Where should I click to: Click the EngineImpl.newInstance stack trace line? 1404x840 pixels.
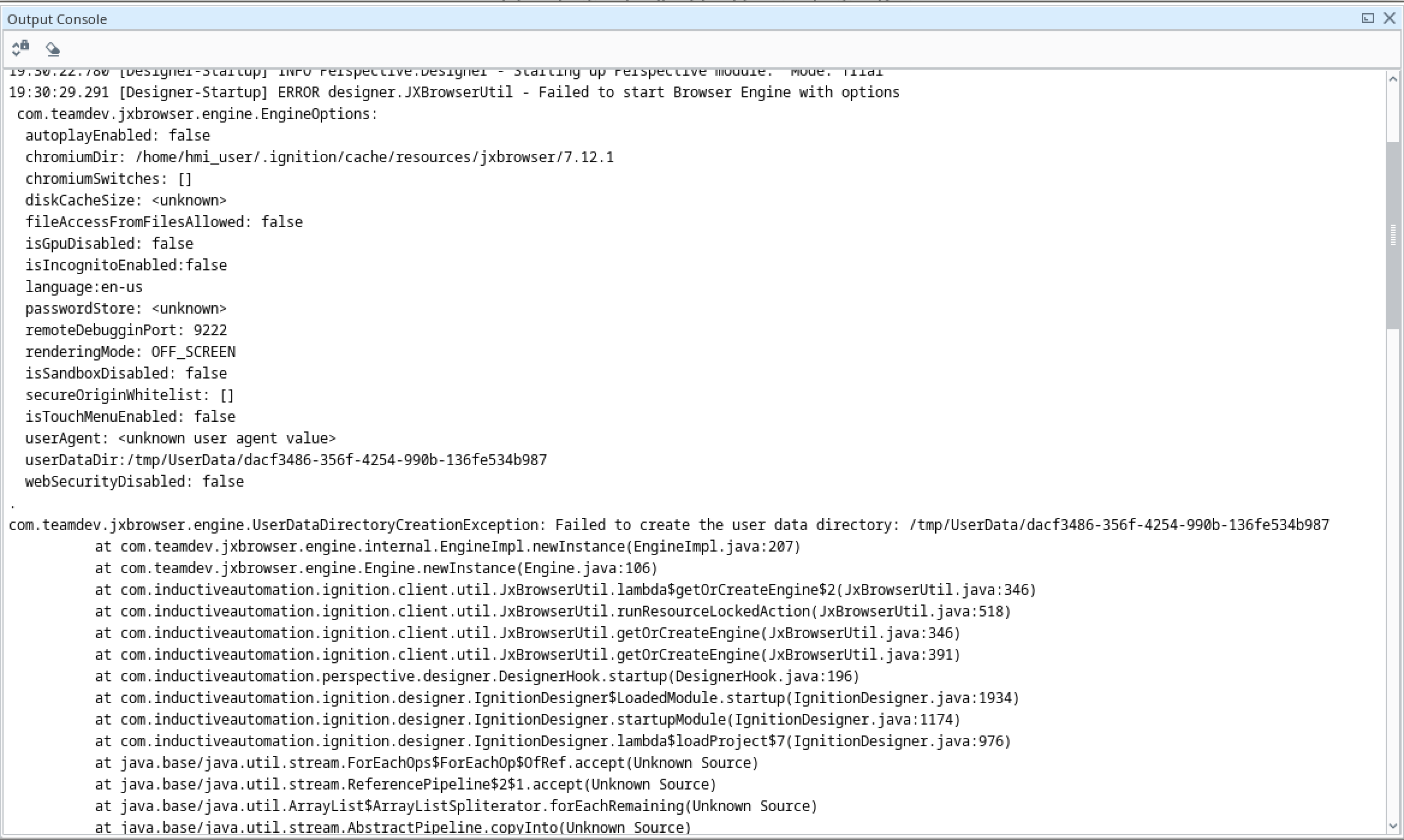(448, 547)
